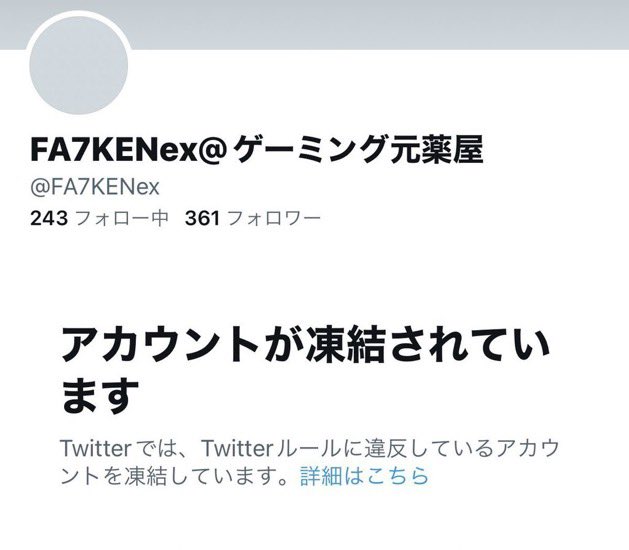
Task: Click the white border ring around avatar
Action: coord(79,13)
